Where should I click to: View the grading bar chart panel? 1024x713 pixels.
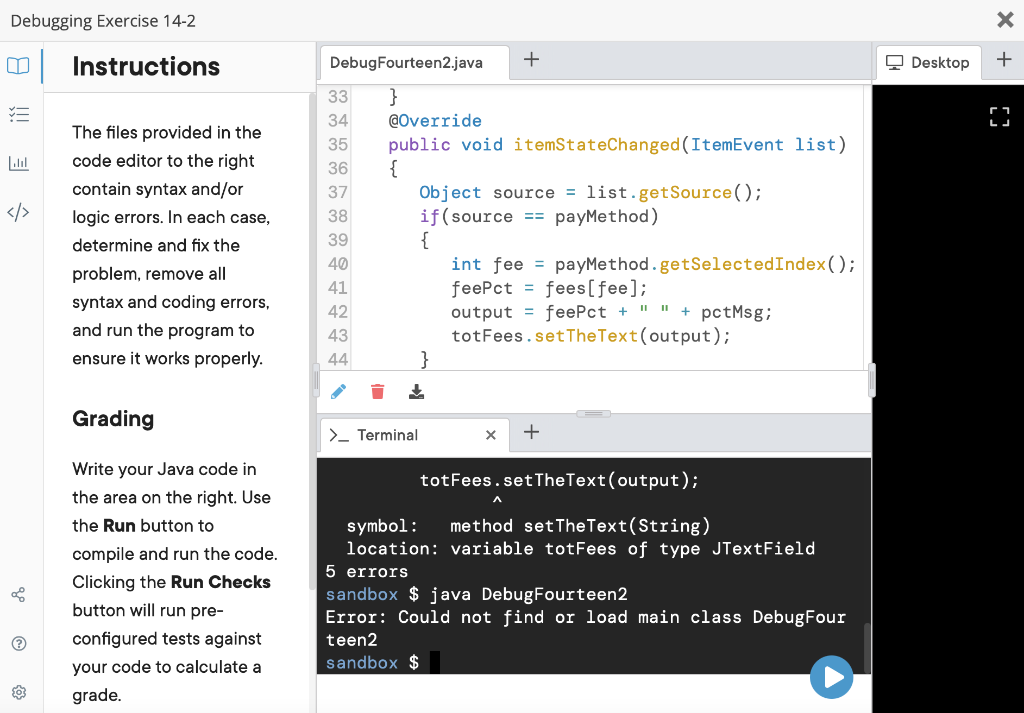pyautogui.click(x=18, y=163)
